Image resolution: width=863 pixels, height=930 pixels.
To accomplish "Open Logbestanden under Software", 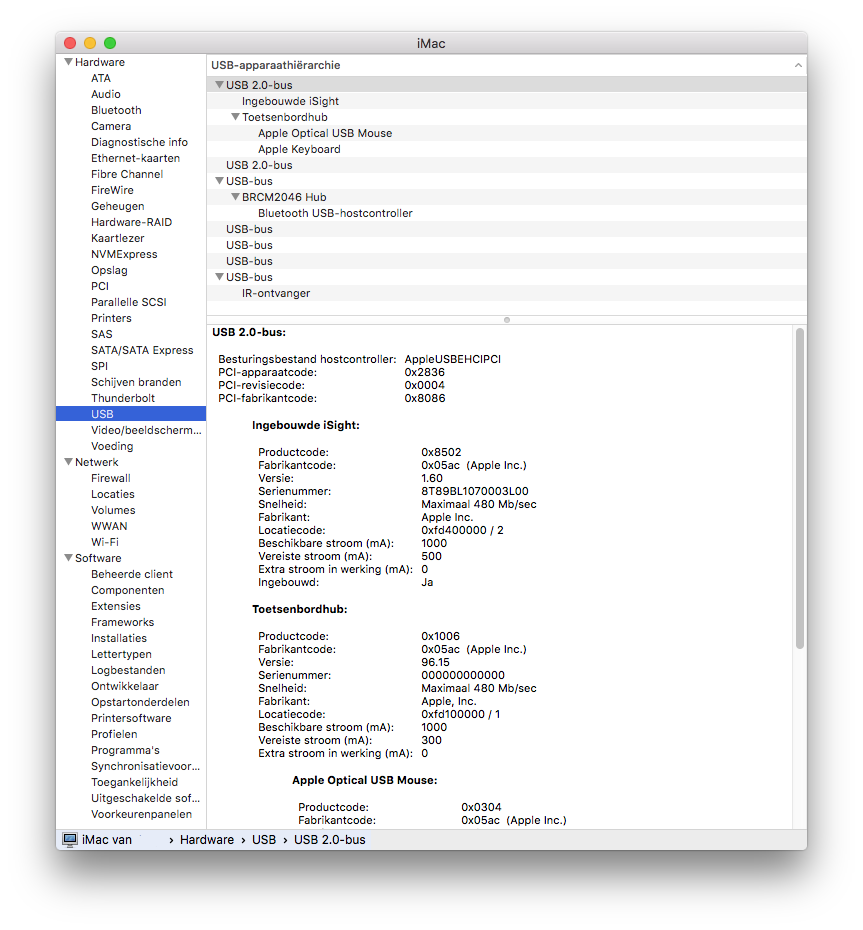I will [128, 670].
